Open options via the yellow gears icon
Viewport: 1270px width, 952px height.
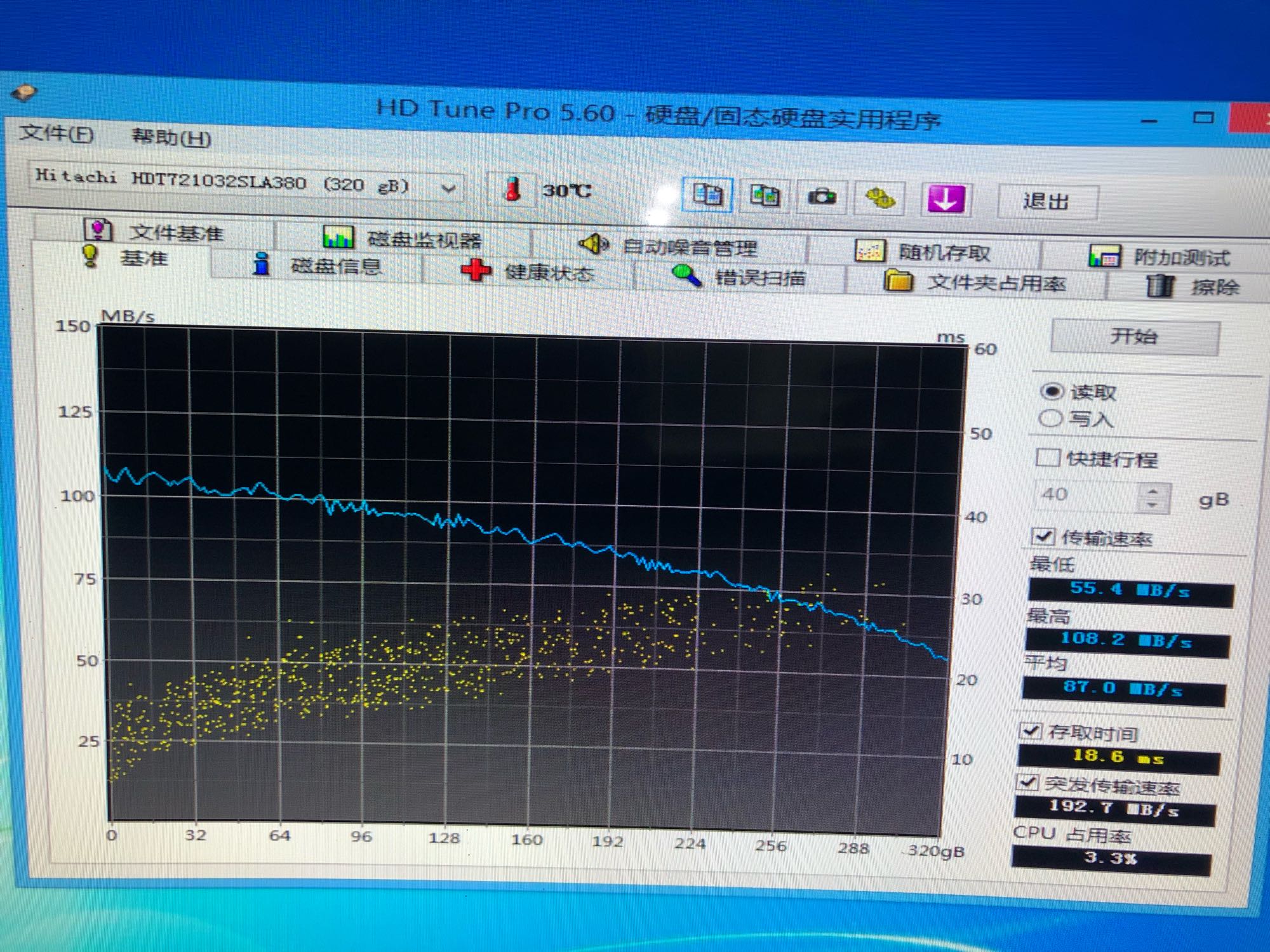coord(879,199)
